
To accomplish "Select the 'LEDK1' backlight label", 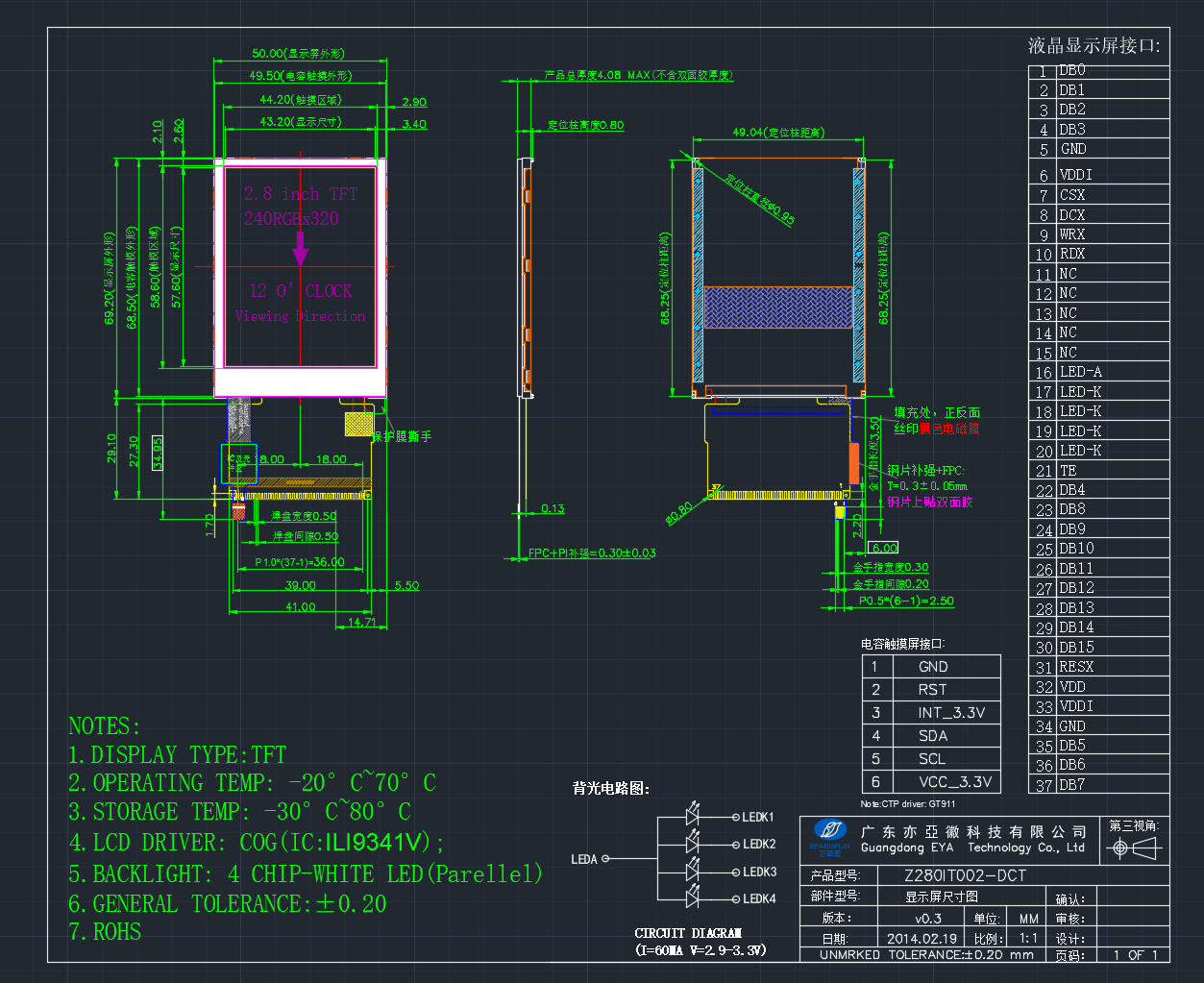I will pos(758,818).
